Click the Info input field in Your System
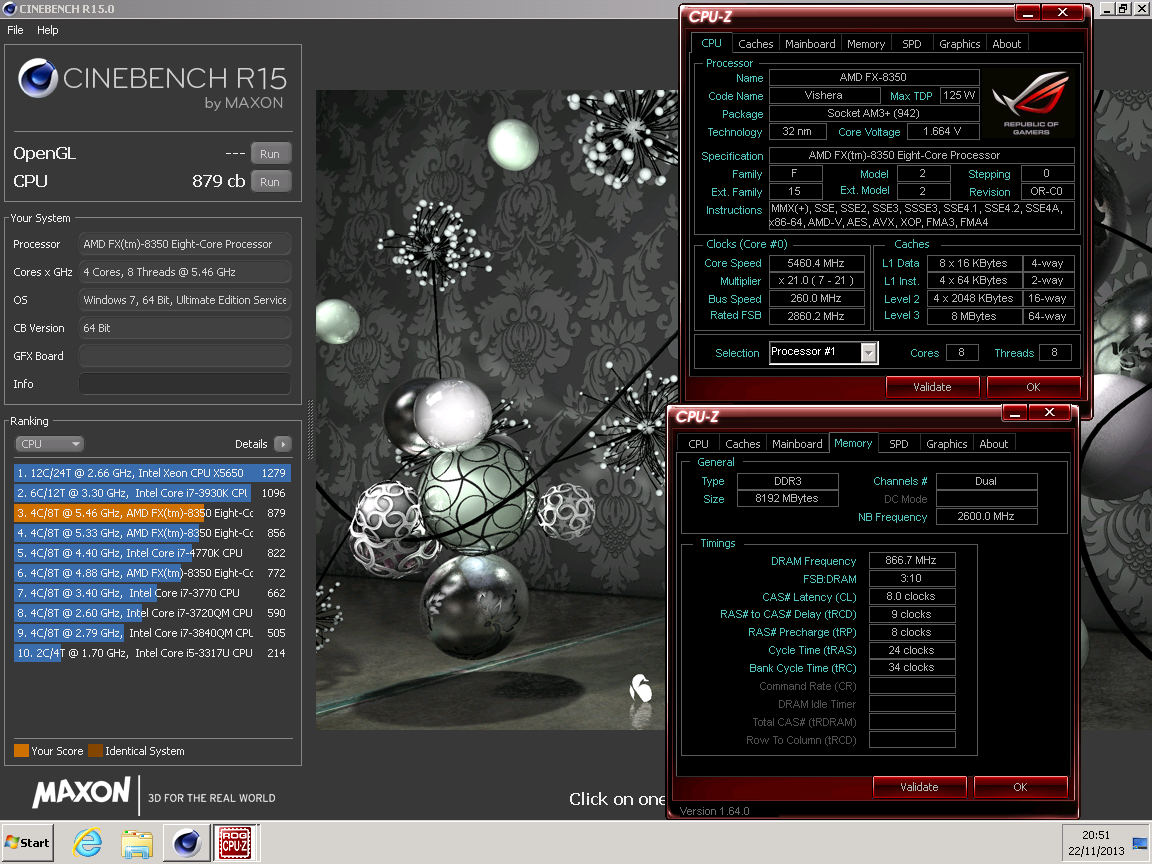This screenshot has width=1152, height=864. 184,384
